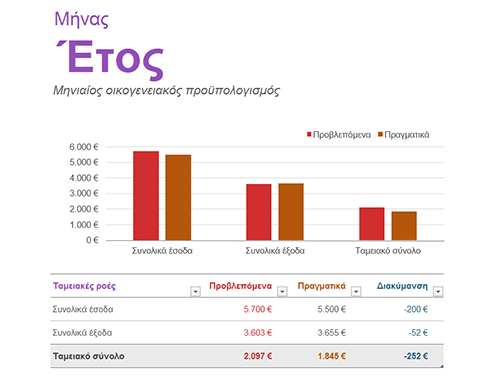Select the 2.097 € projected total cell
The height and width of the screenshot is (382, 498).
258,356
